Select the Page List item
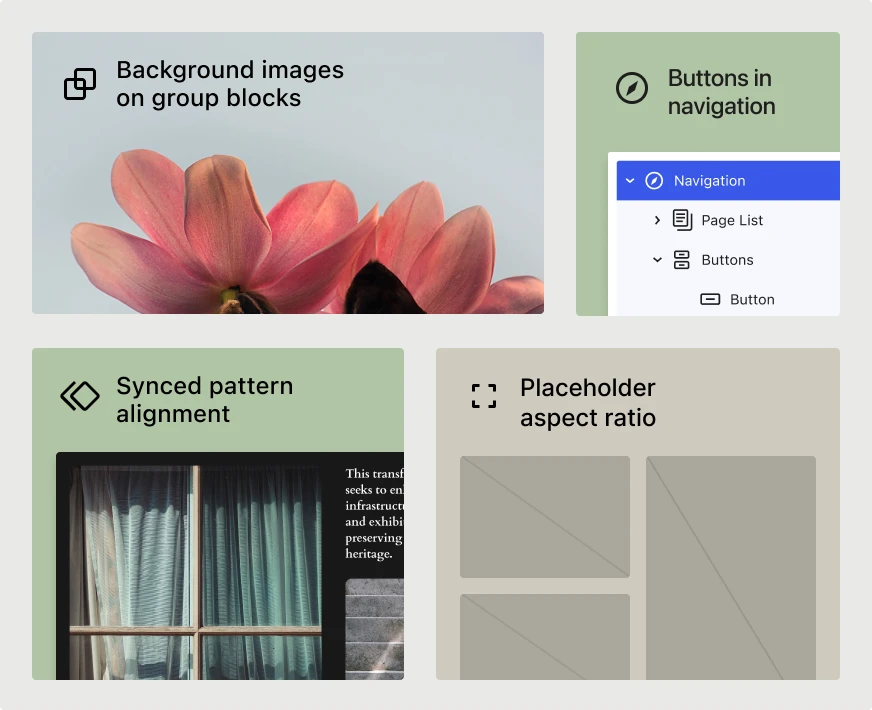Viewport: 872px width, 710px height. pos(732,220)
